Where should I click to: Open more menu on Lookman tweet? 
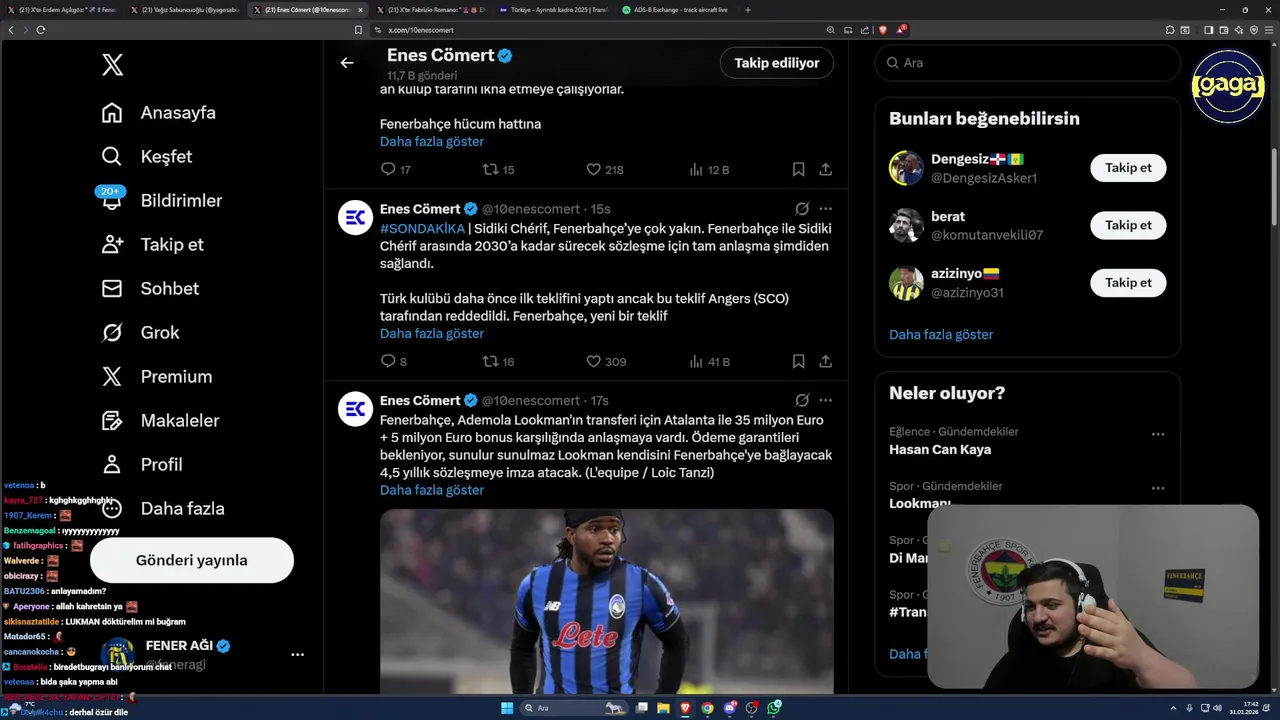tap(826, 400)
